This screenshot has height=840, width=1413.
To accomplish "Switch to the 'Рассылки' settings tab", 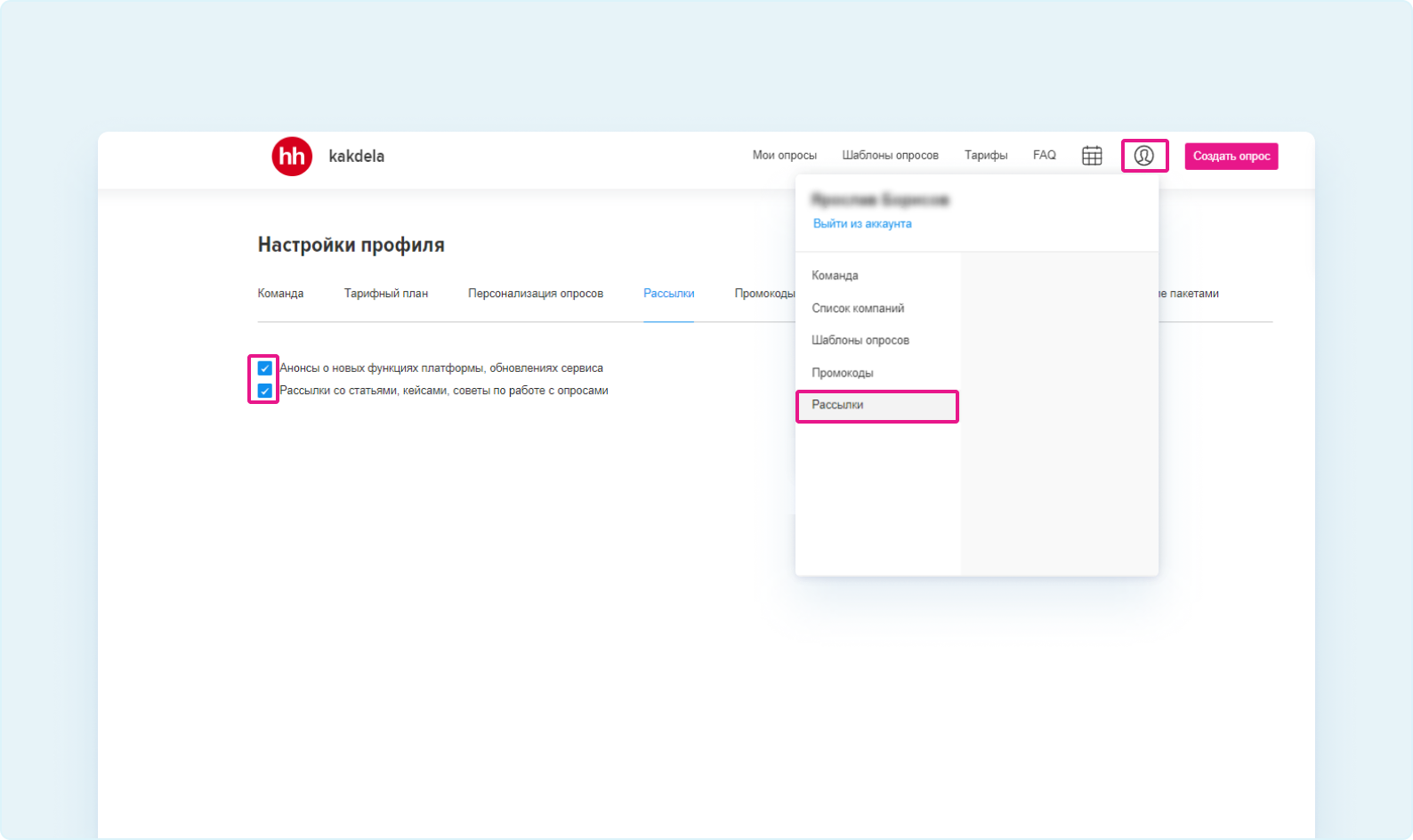I will pos(669,294).
